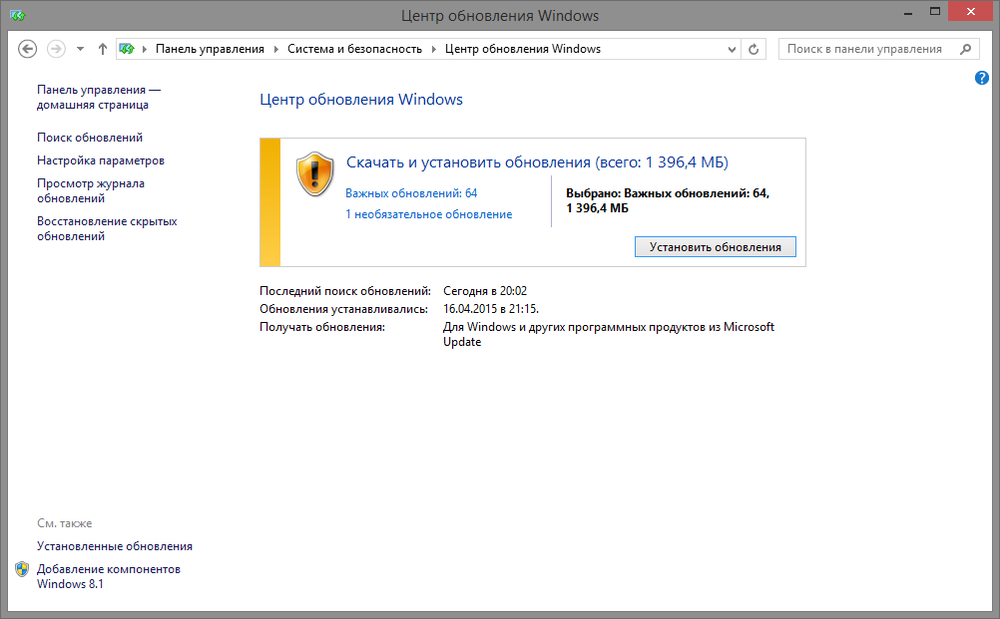The width and height of the screenshot is (1000, 619).
Task: Open the recent locations dropdown arrow
Action: click(80, 49)
